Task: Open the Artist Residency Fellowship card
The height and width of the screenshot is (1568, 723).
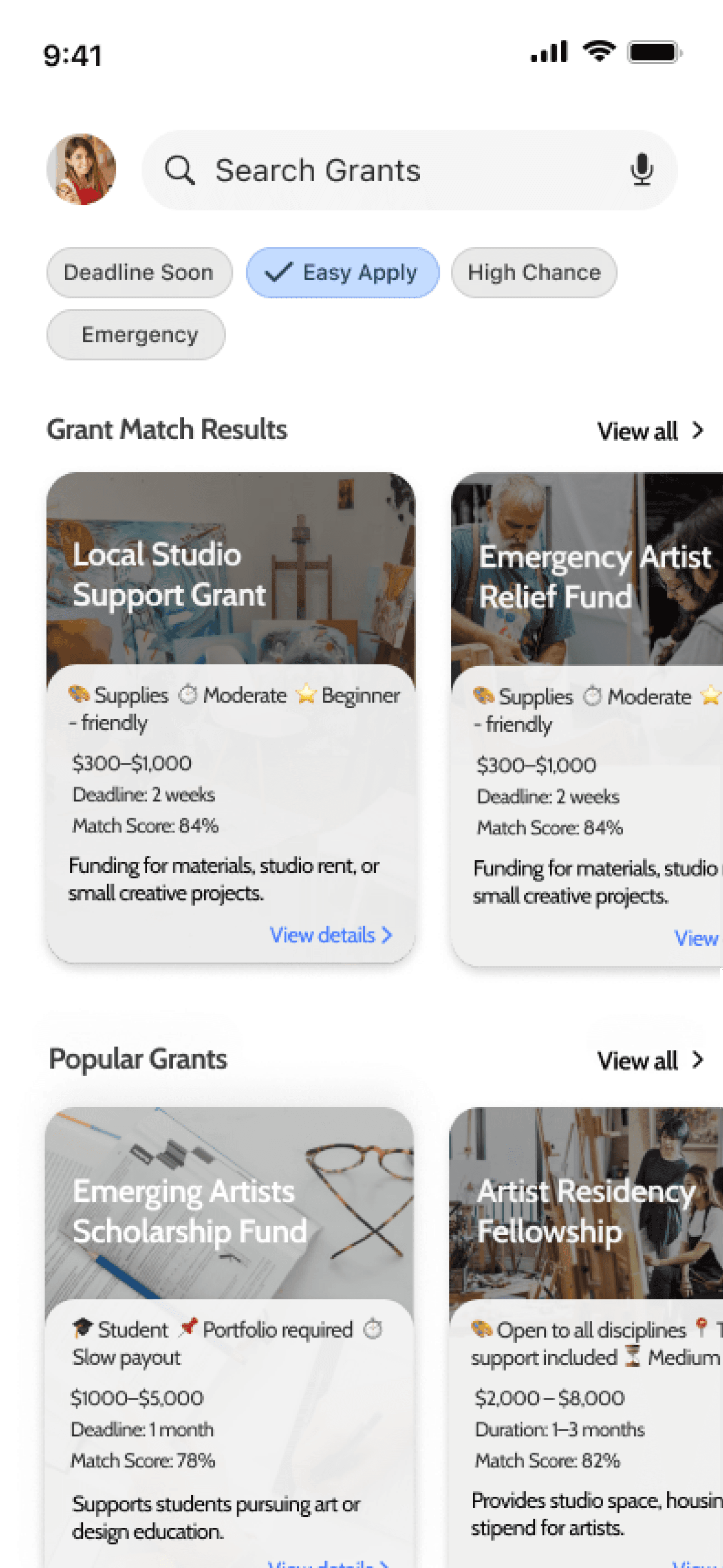Action: pyautogui.click(x=586, y=1337)
